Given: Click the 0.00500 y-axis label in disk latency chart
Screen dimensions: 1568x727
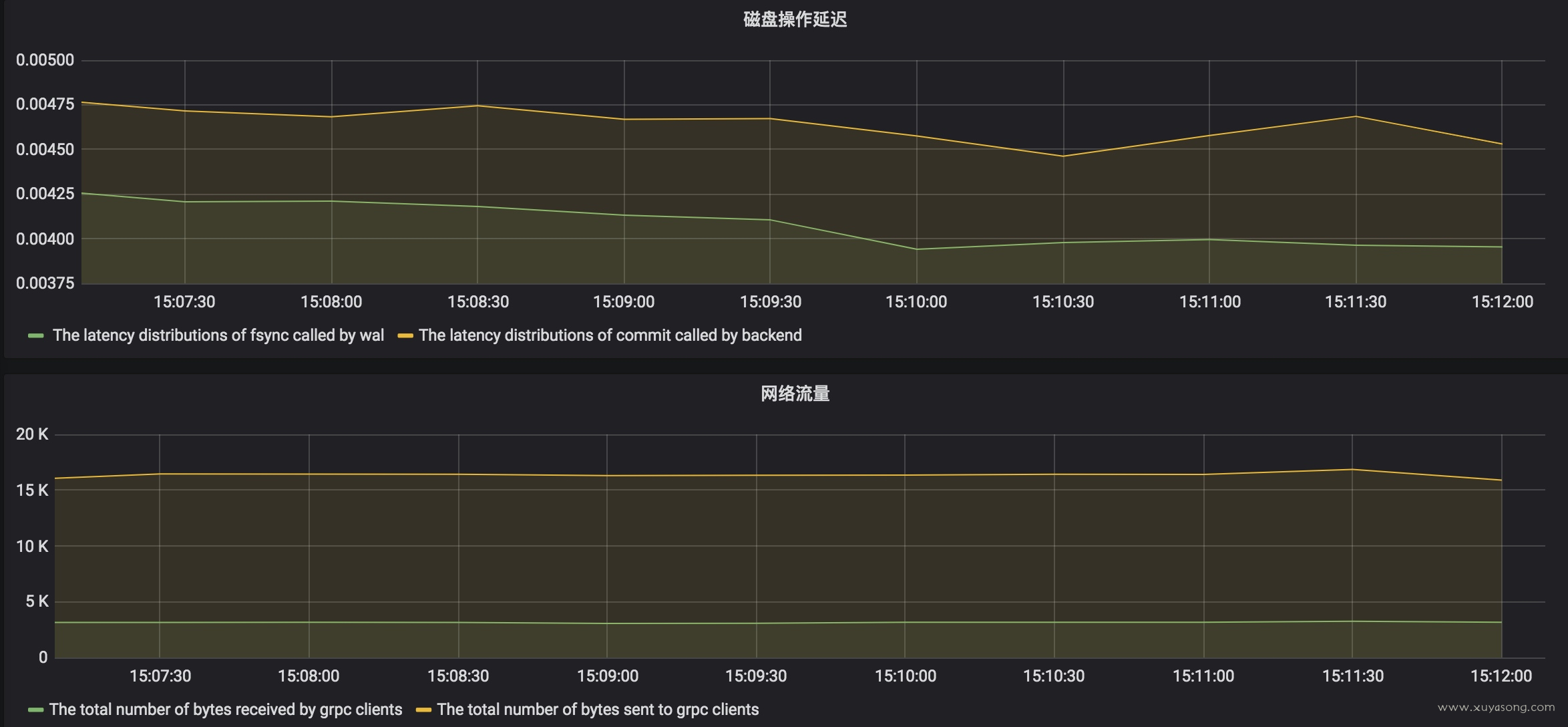Looking at the screenshot, I should (45, 60).
